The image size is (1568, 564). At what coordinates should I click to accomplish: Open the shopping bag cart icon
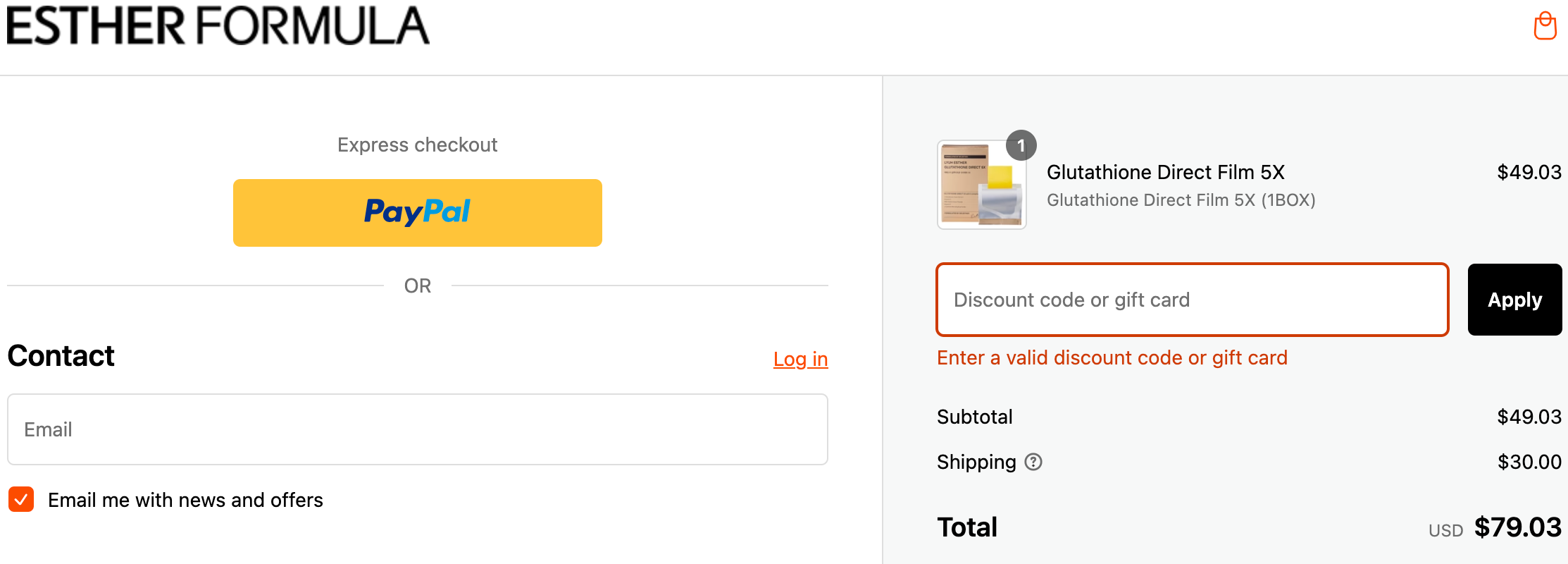tap(1545, 26)
